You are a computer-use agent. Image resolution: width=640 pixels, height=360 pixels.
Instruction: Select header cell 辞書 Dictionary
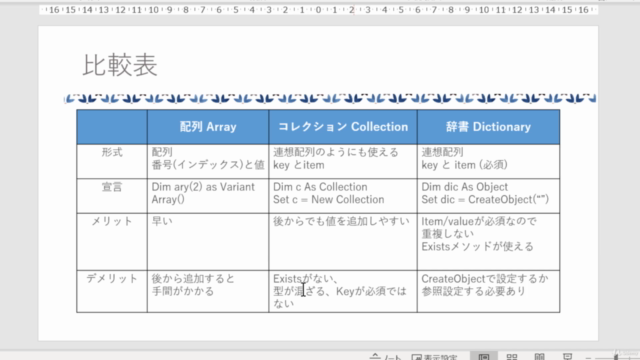489,127
